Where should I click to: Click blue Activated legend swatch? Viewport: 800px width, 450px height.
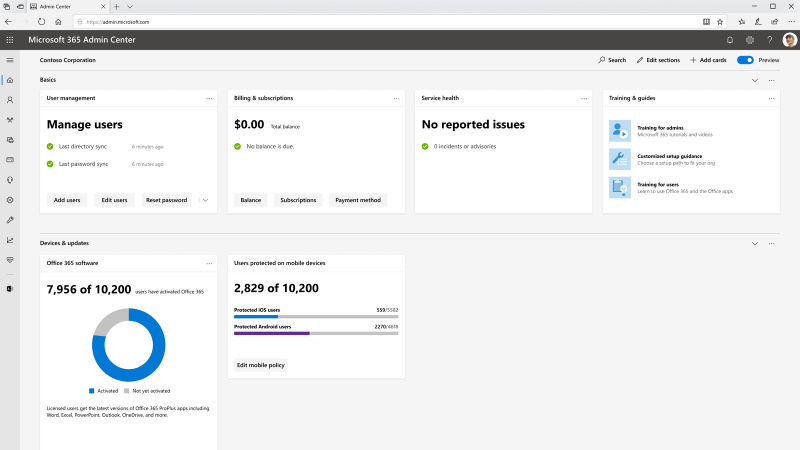click(92, 391)
